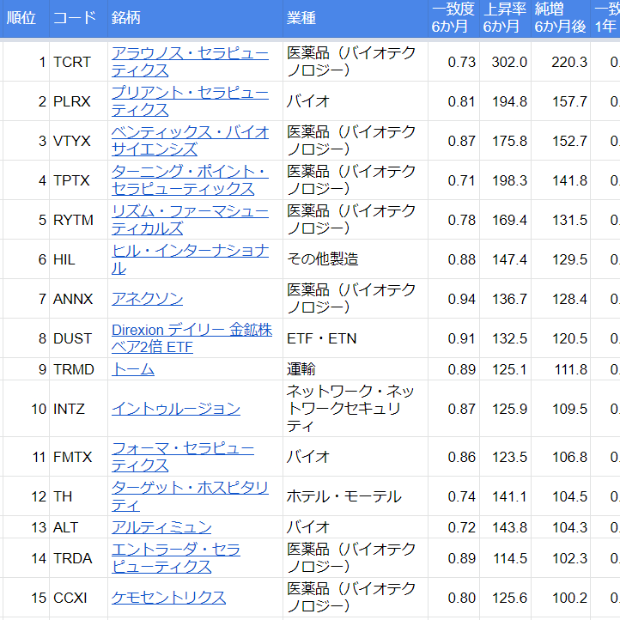The image size is (620, 620).
Task: Click the 0.91 match value for DUST
Action: pyautogui.click(x=461, y=339)
